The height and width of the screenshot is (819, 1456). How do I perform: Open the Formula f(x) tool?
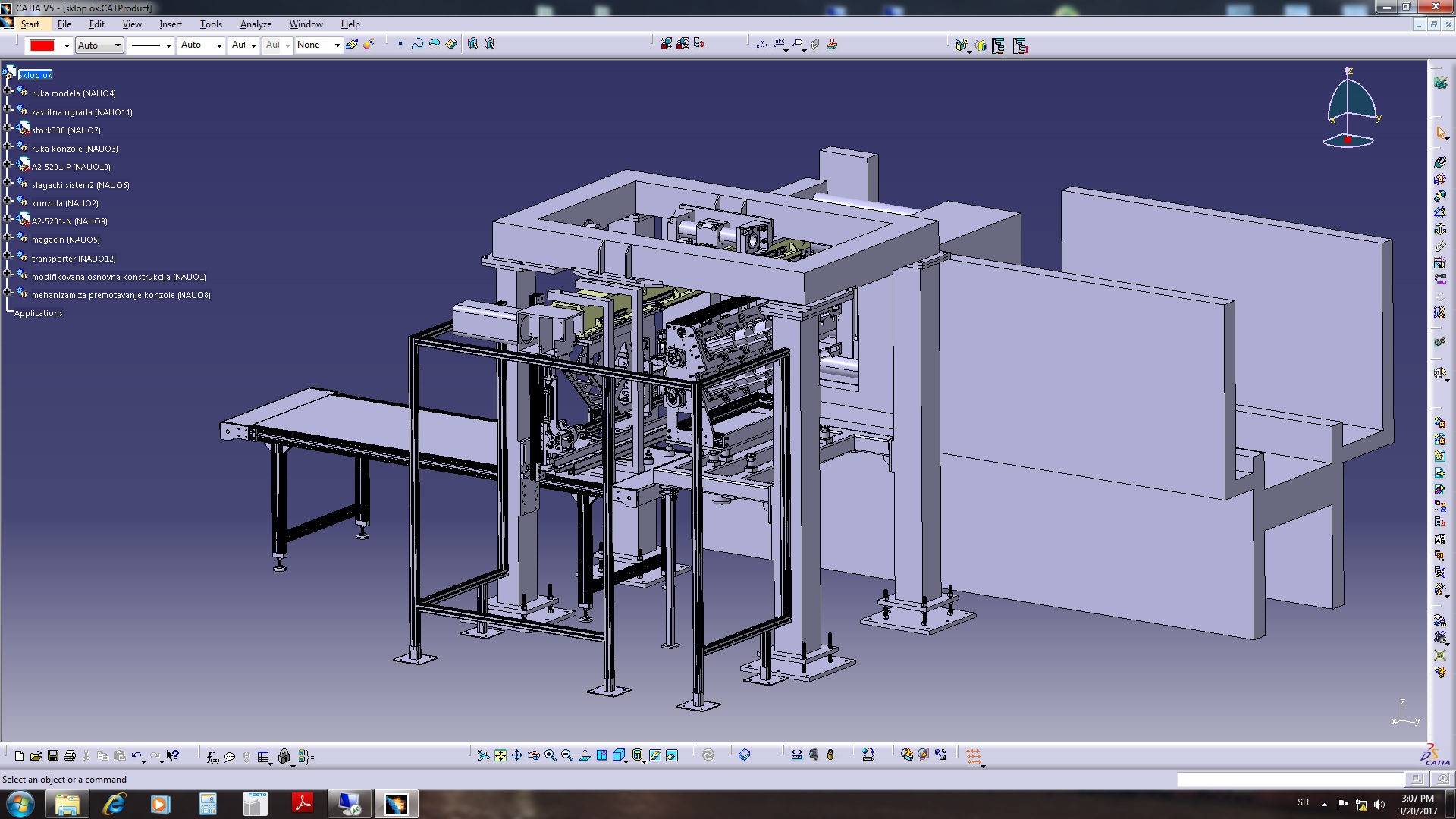click(x=213, y=756)
